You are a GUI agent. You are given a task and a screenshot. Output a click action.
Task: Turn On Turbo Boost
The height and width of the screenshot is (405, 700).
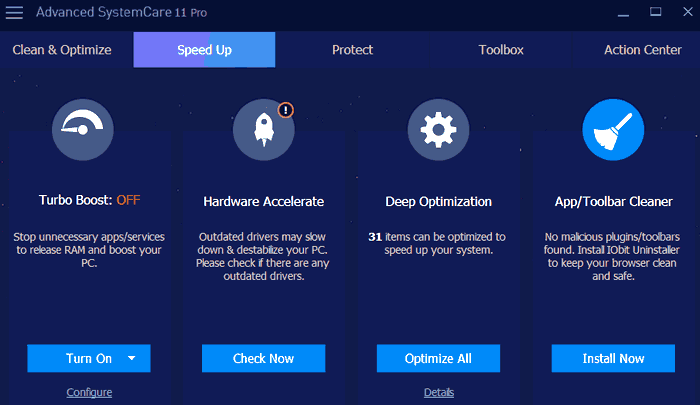[x=89, y=358]
